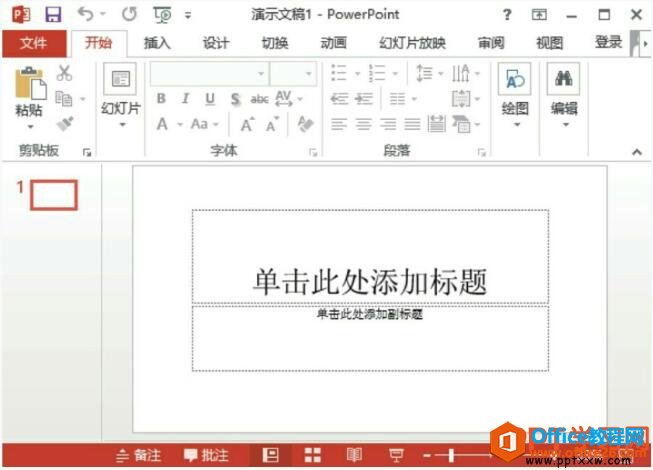The image size is (653, 470).
Task: Copy selection with the copy icon
Action: (x=64, y=99)
